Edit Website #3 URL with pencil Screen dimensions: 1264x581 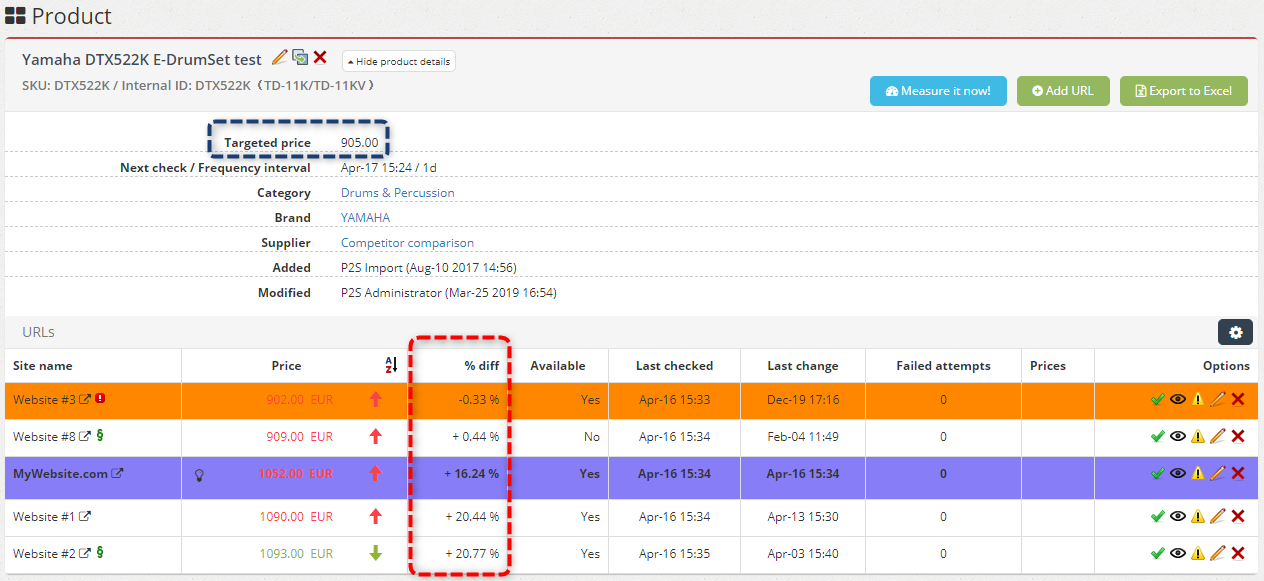pyautogui.click(x=1217, y=399)
